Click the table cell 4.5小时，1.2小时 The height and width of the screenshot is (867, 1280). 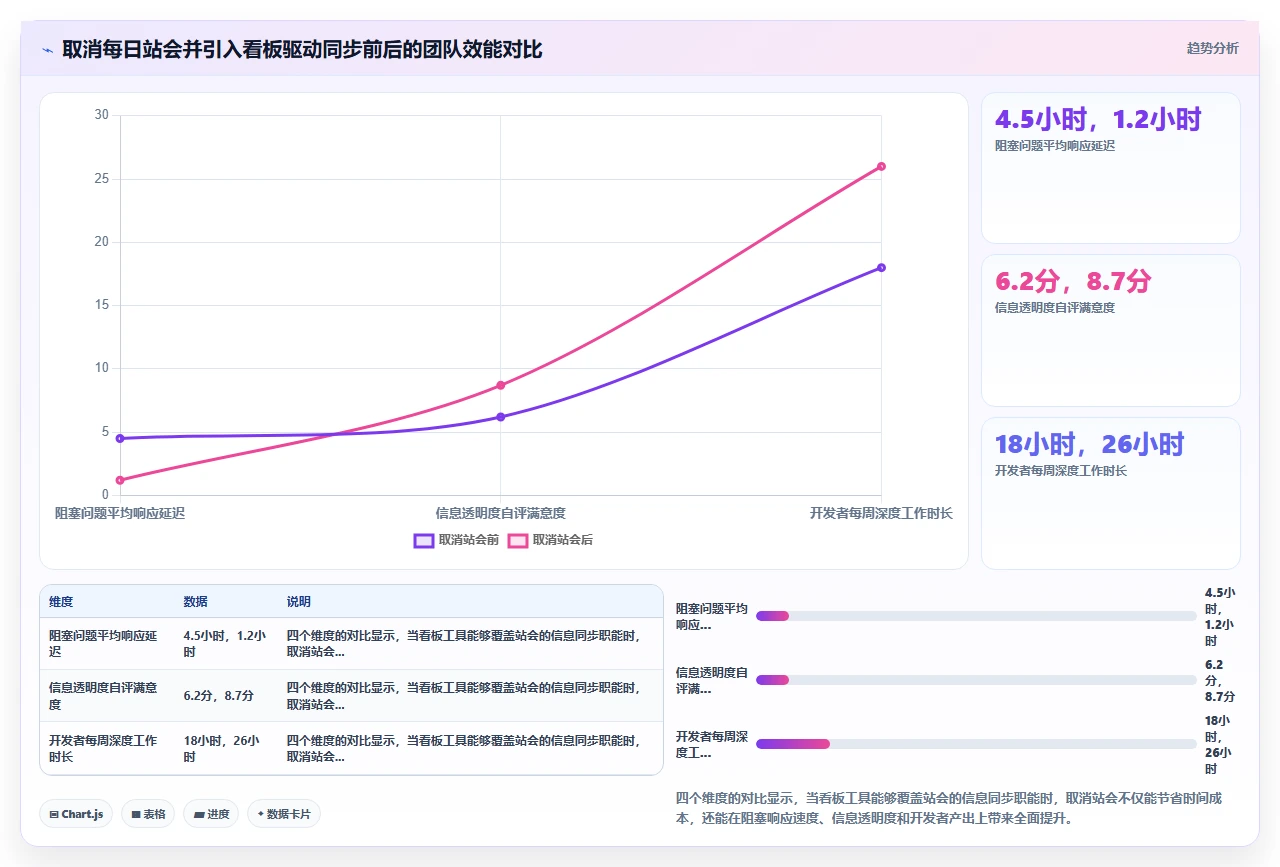tap(226, 643)
